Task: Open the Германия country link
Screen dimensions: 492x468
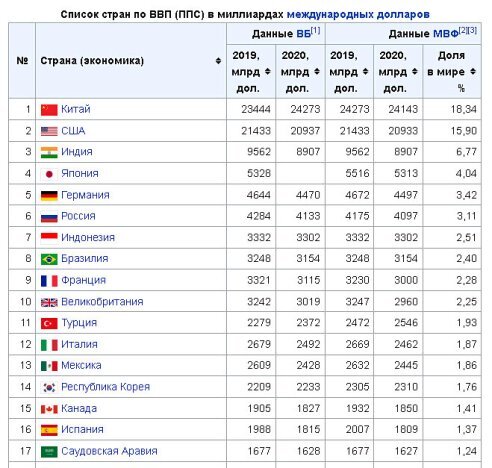Action: (x=85, y=195)
